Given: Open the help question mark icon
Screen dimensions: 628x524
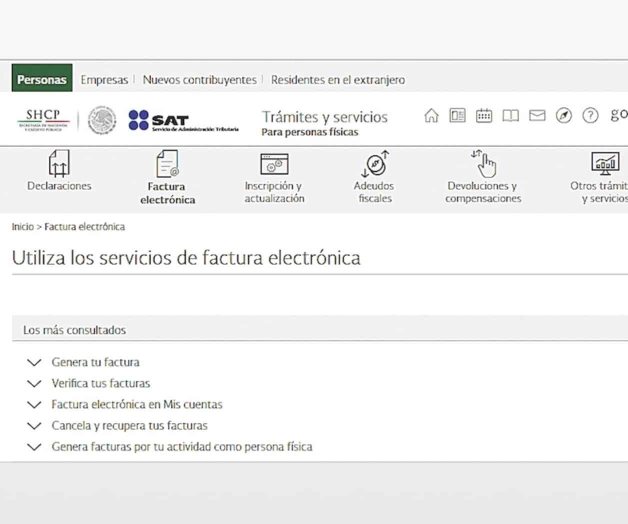Looking at the screenshot, I should [x=590, y=116].
